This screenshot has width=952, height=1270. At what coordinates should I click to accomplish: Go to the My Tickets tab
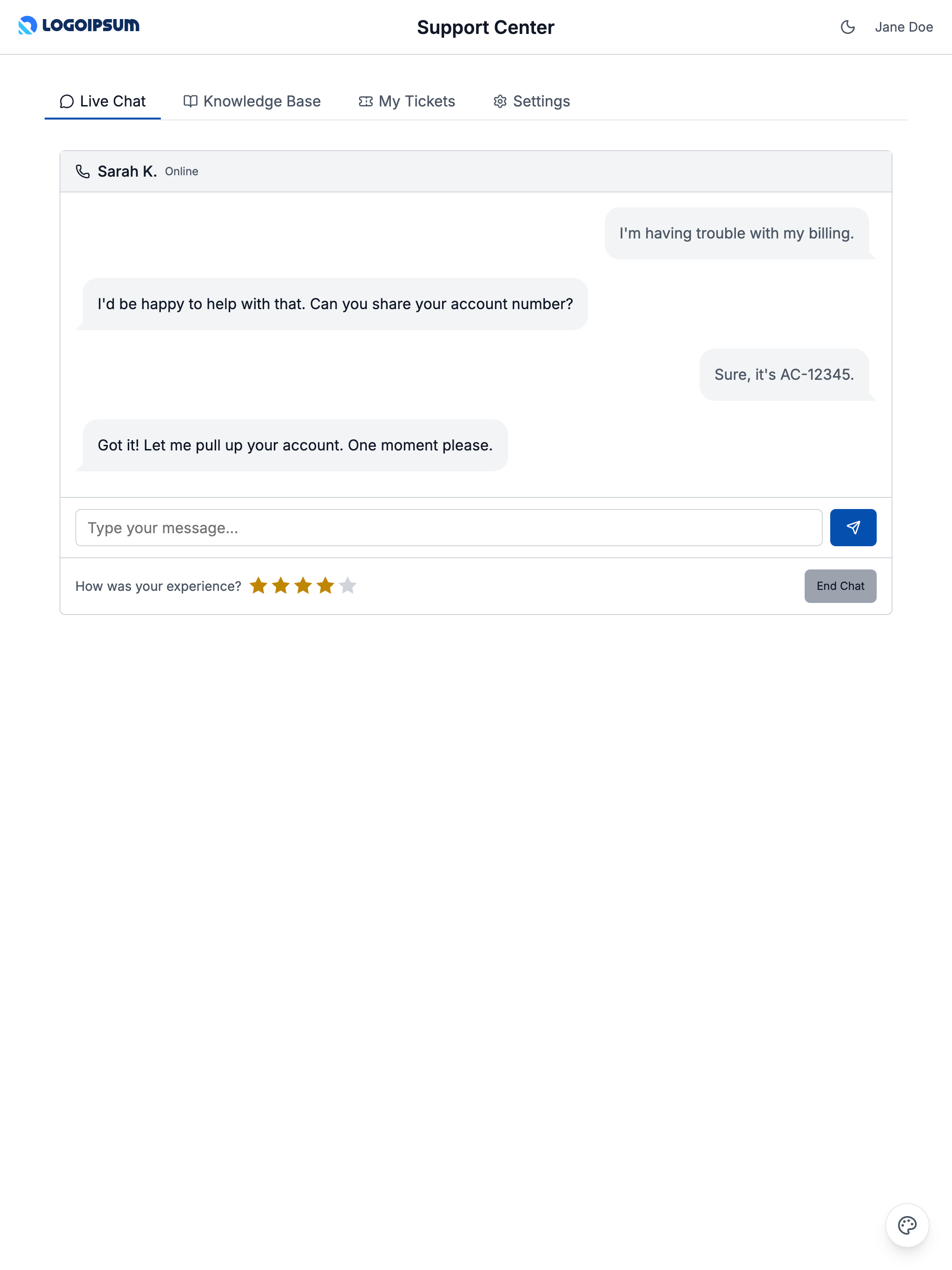[407, 102]
